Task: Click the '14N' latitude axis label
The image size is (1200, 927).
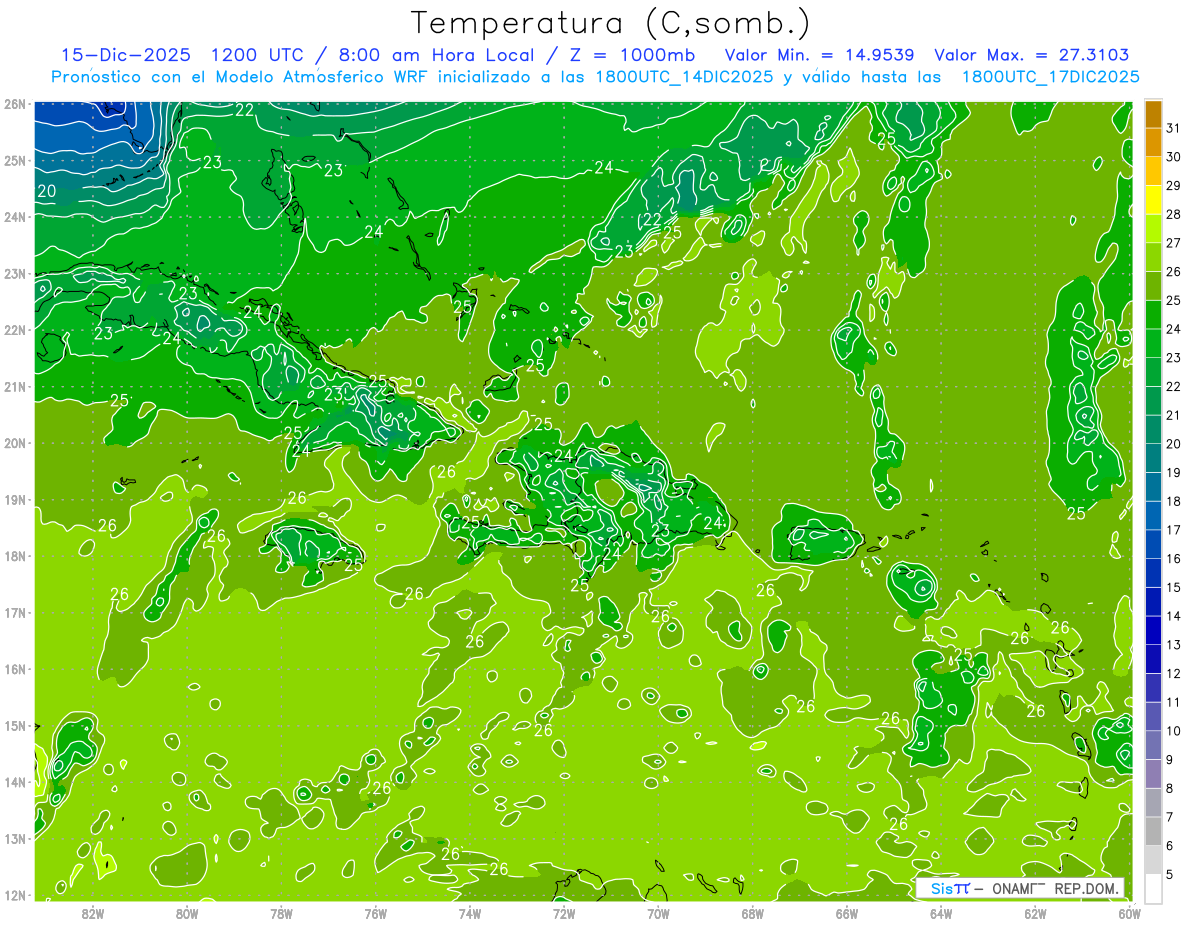Action: click(15, 782)
